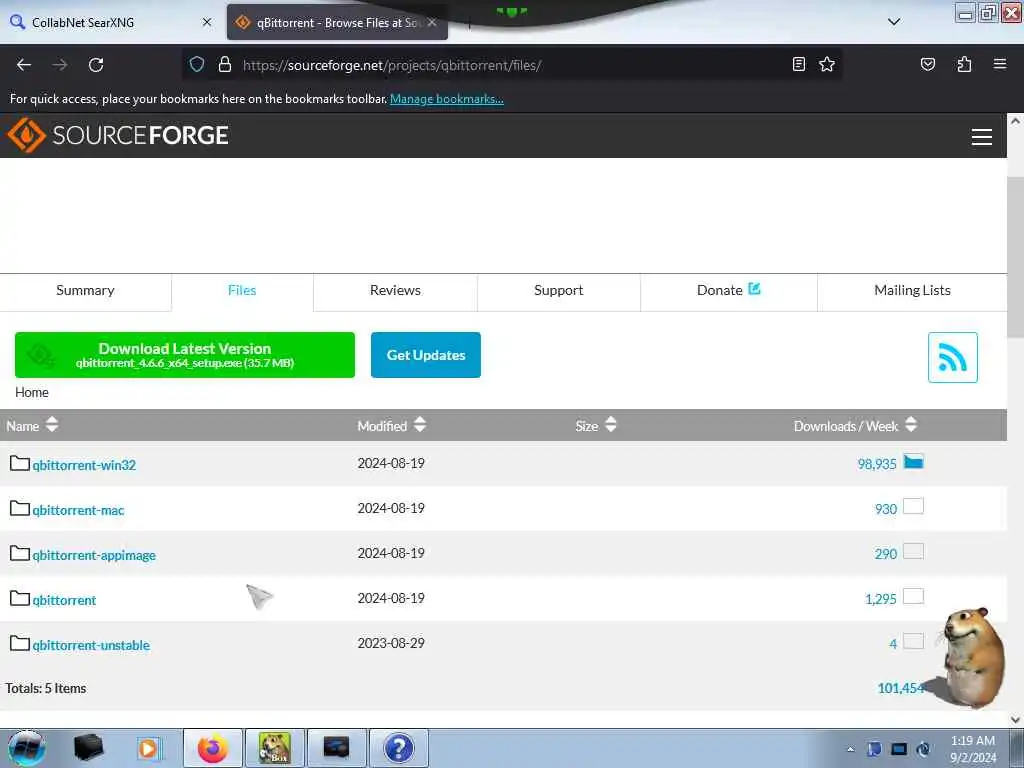Open the qbittorrent-win32 folder
1024x768 pixels.
[x=84, y=465]
